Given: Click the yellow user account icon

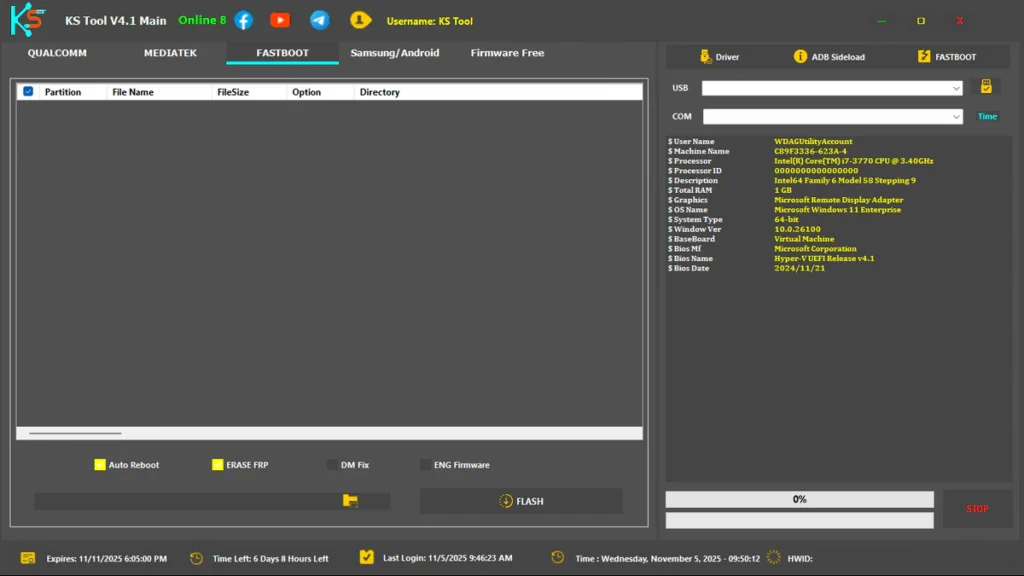Looking at the screenshot, I should (360, 20).
